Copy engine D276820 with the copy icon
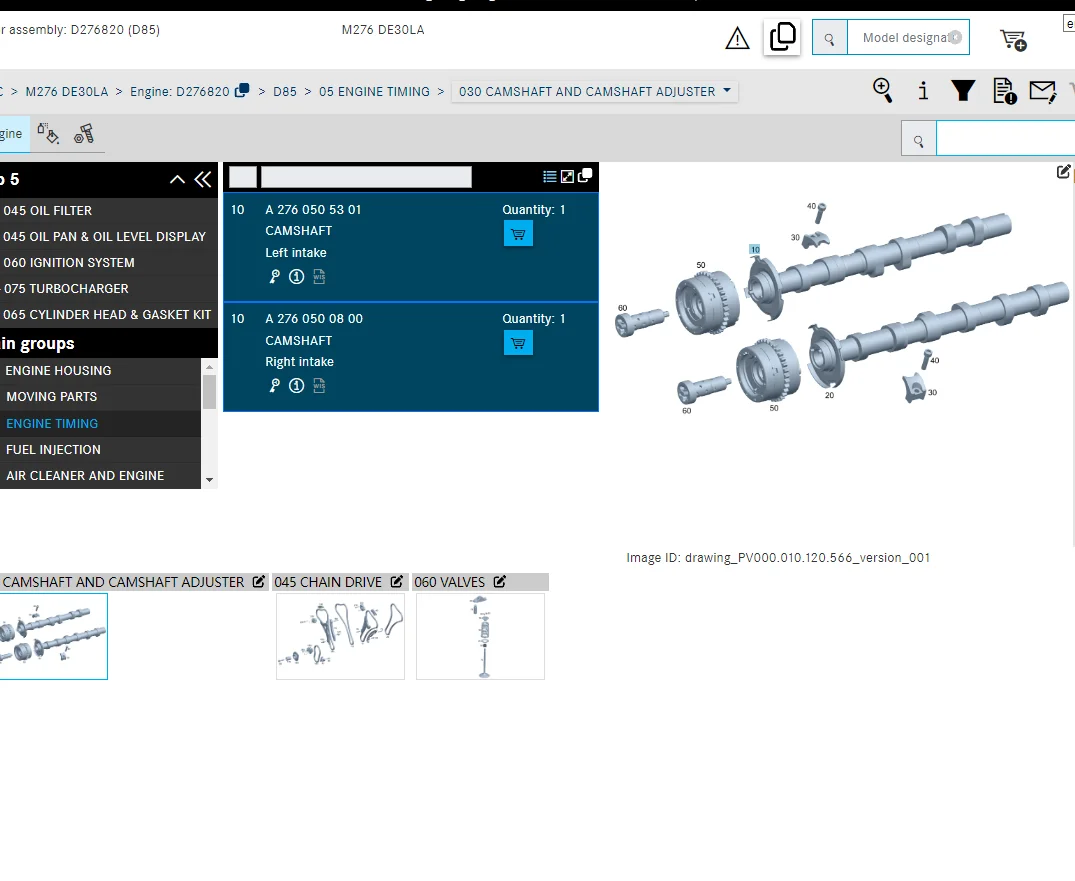Viewport: 1075px width, 881px height. coord(241,90)
